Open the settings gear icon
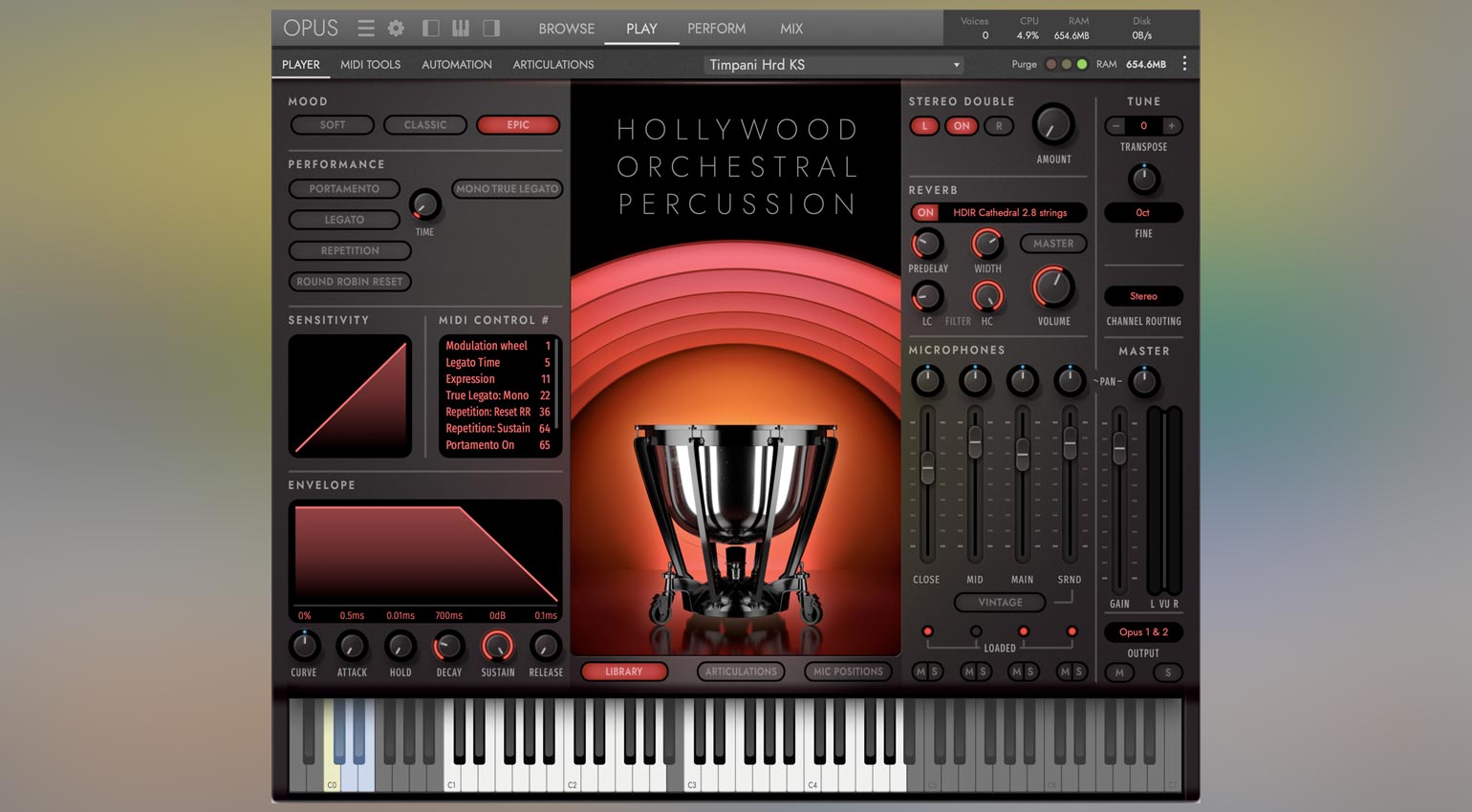This screenshot has width=1472, height=812. [x=396, y=29]
